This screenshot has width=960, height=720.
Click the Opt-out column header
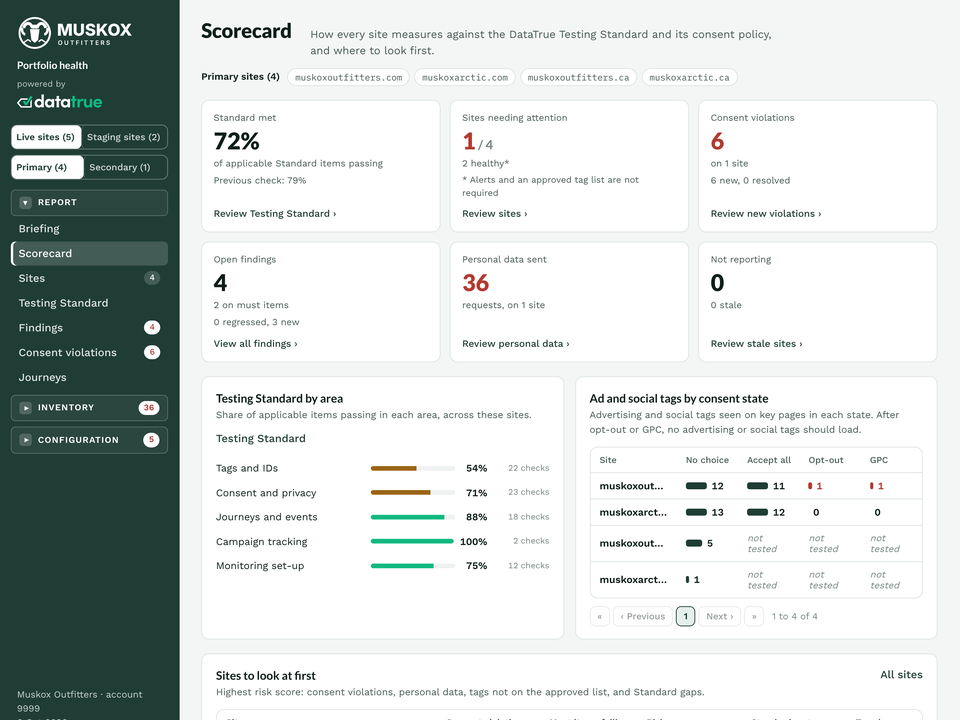click(x=826, y=460)
